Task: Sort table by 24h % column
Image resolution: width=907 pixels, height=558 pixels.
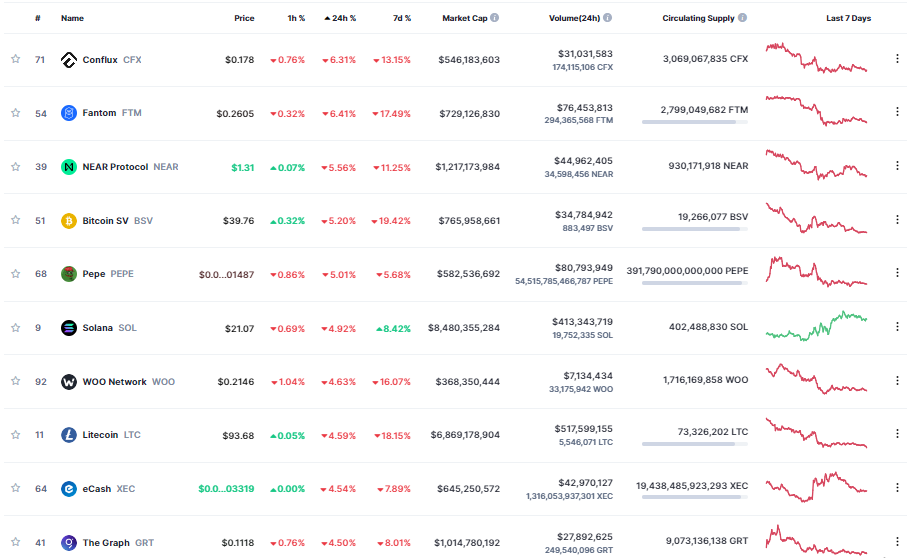Action: tap(339, 18)
